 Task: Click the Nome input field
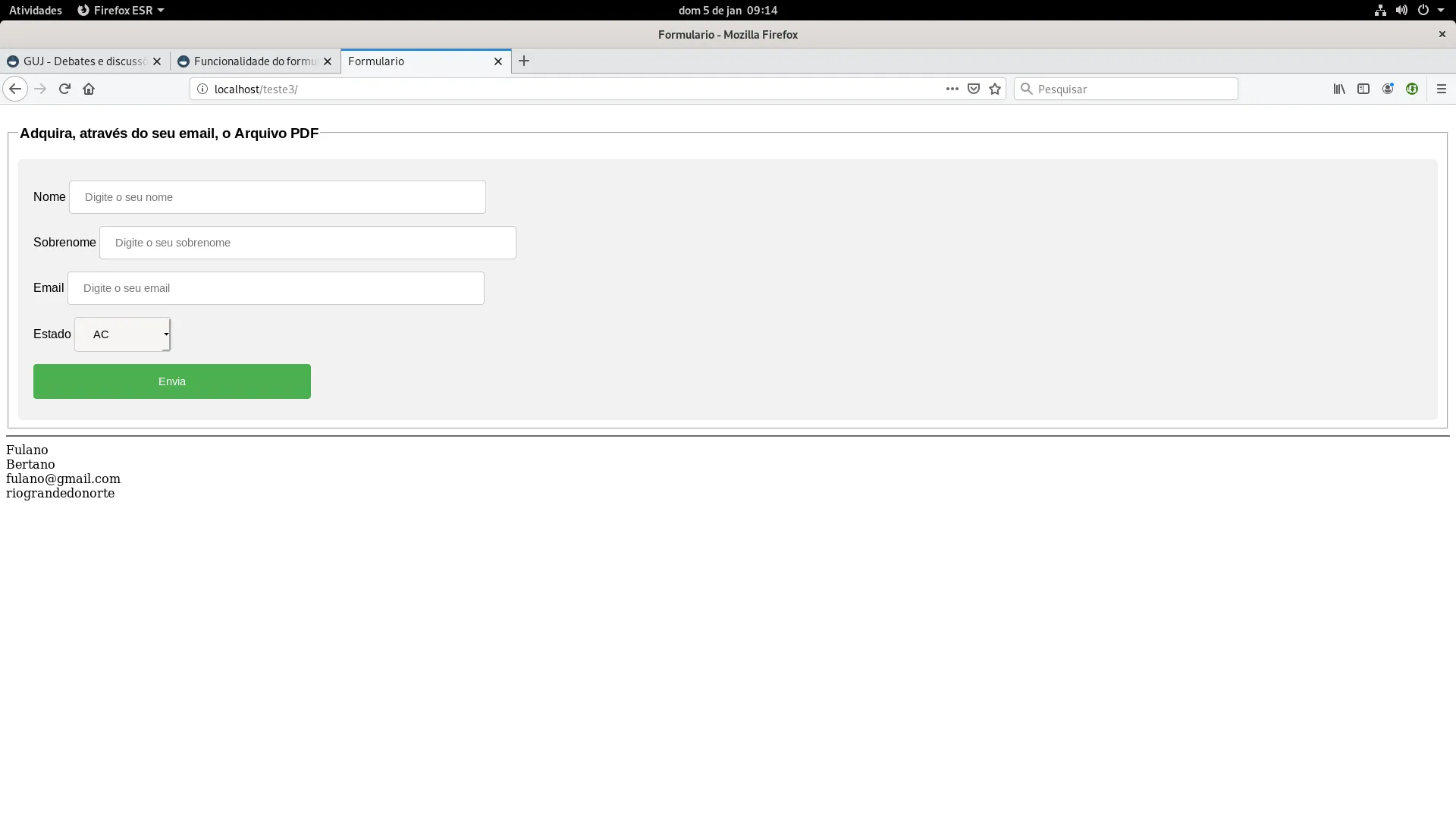[278, 197]
